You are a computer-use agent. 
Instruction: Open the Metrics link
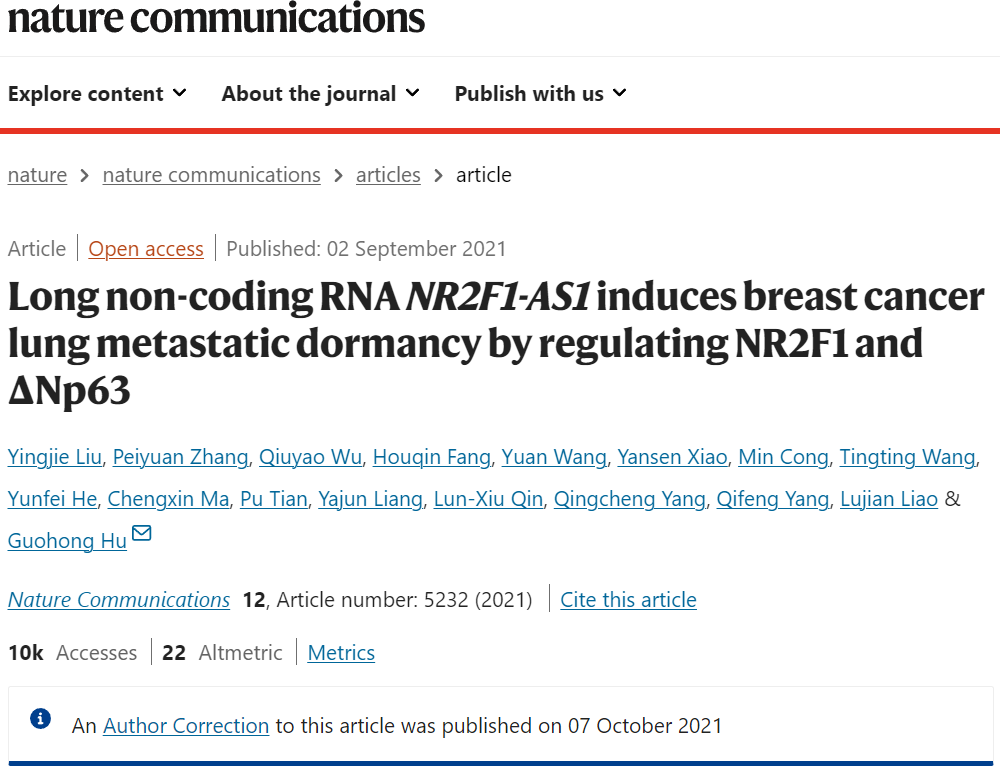341,653
